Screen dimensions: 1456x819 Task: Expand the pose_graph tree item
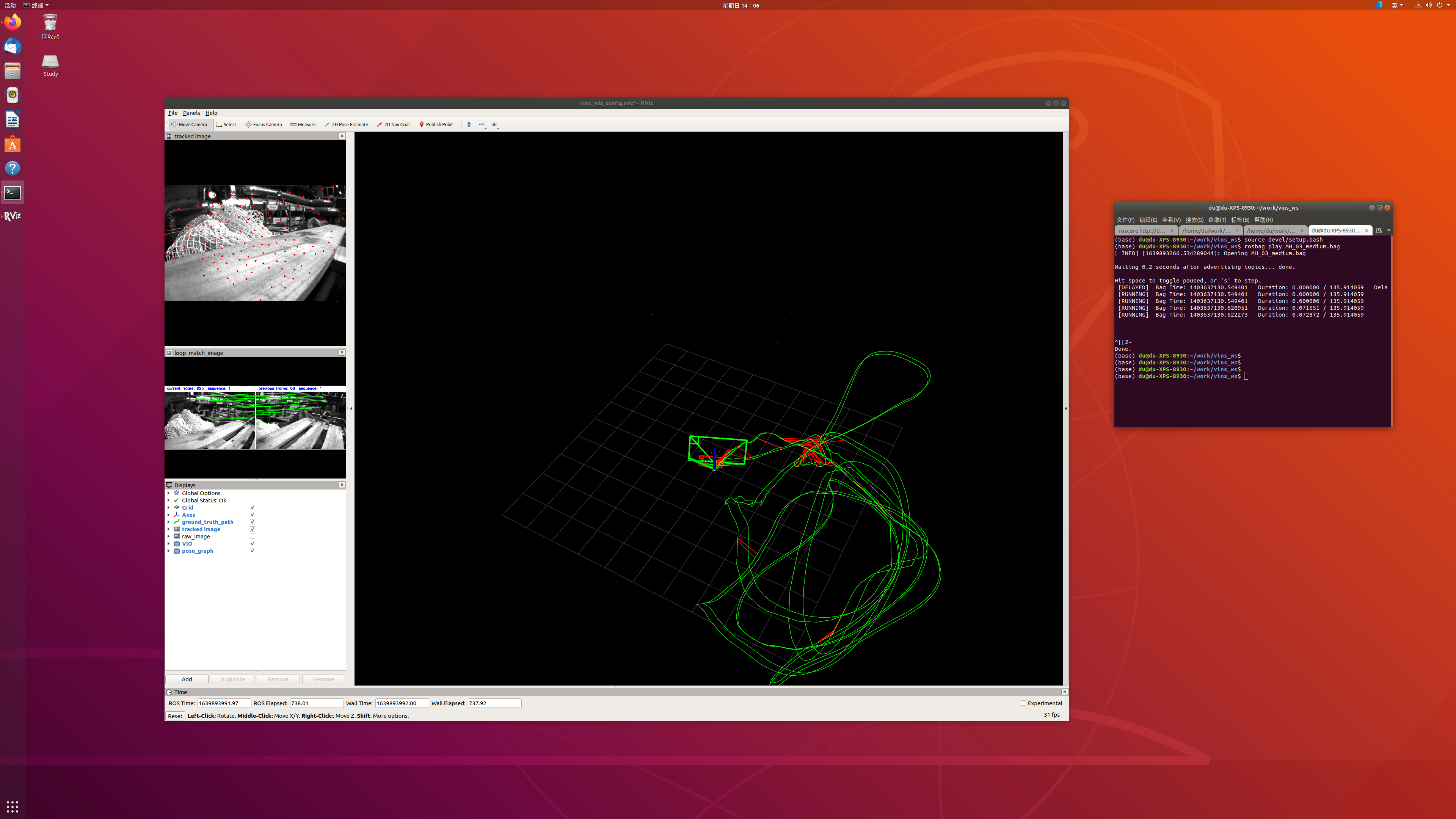tap(168, 551)
